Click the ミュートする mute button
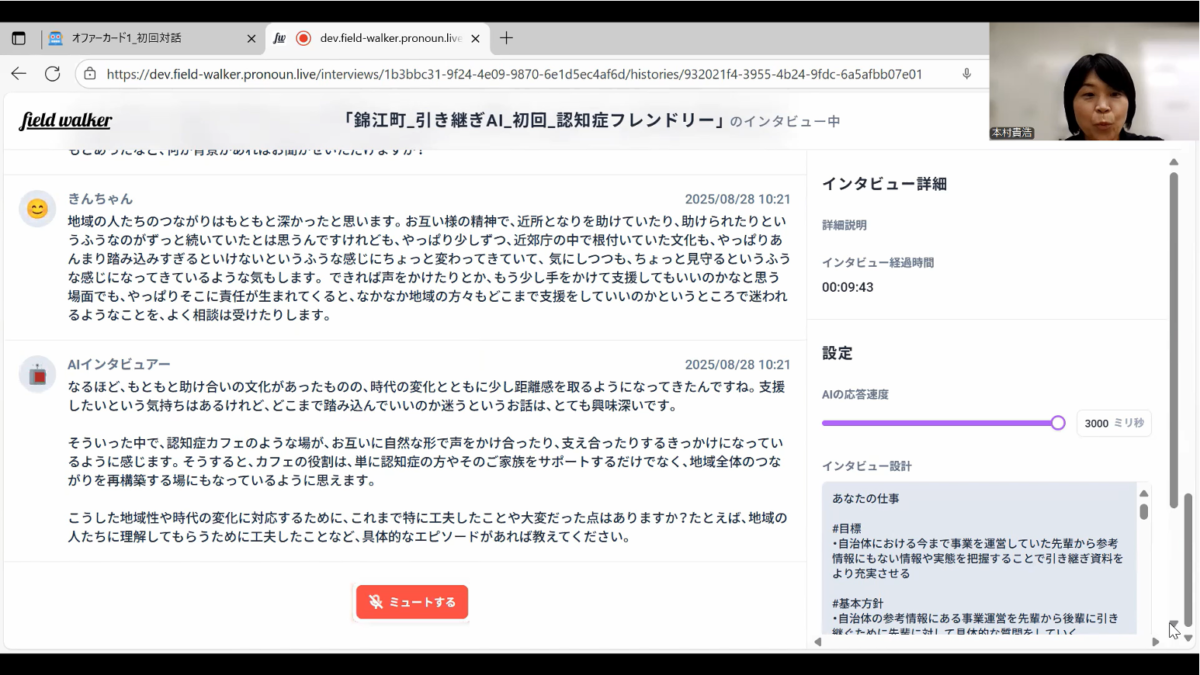Image resolution: width=1200 pixels, height=675 pixels. [x=412, y=602]
